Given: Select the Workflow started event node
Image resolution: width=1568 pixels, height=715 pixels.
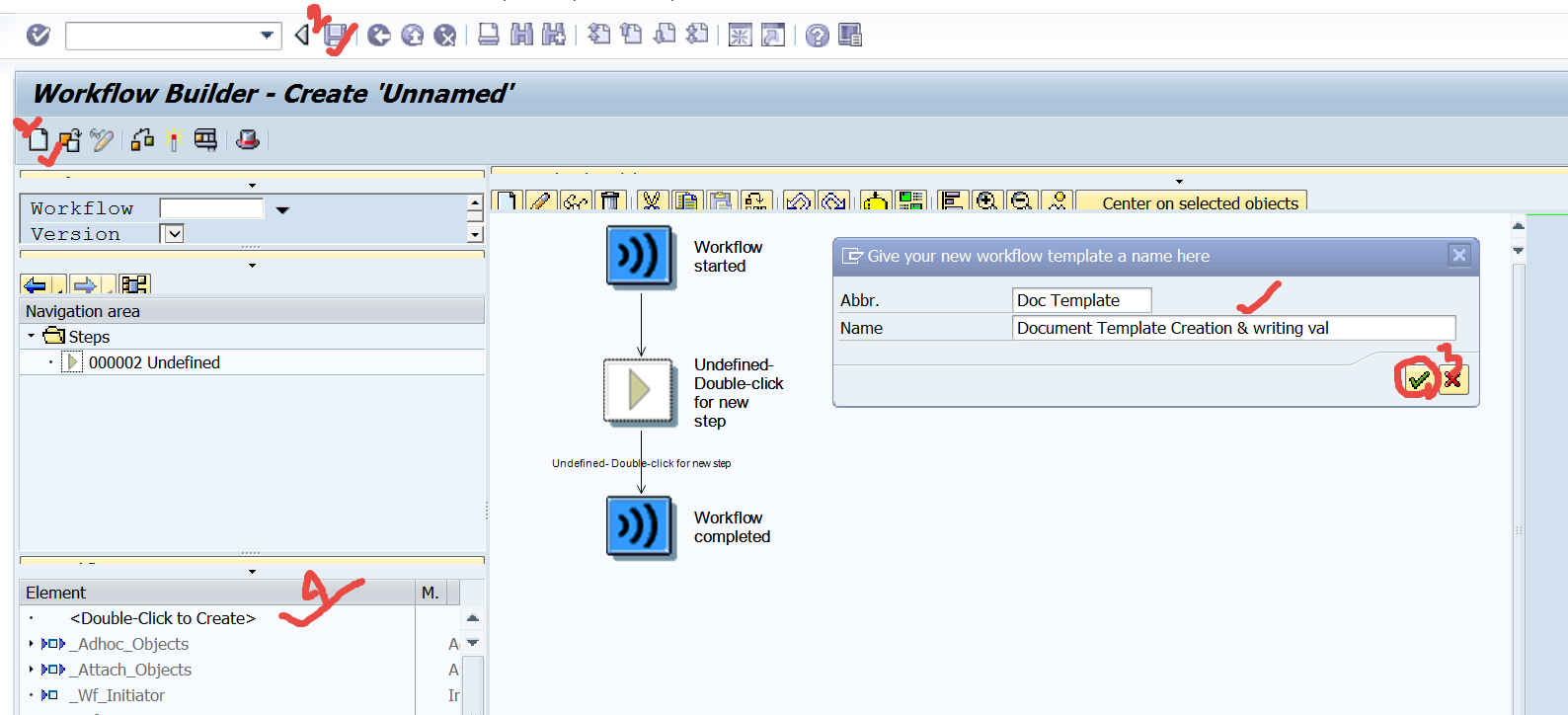Looking at the screenshot, I should (640, 257).
